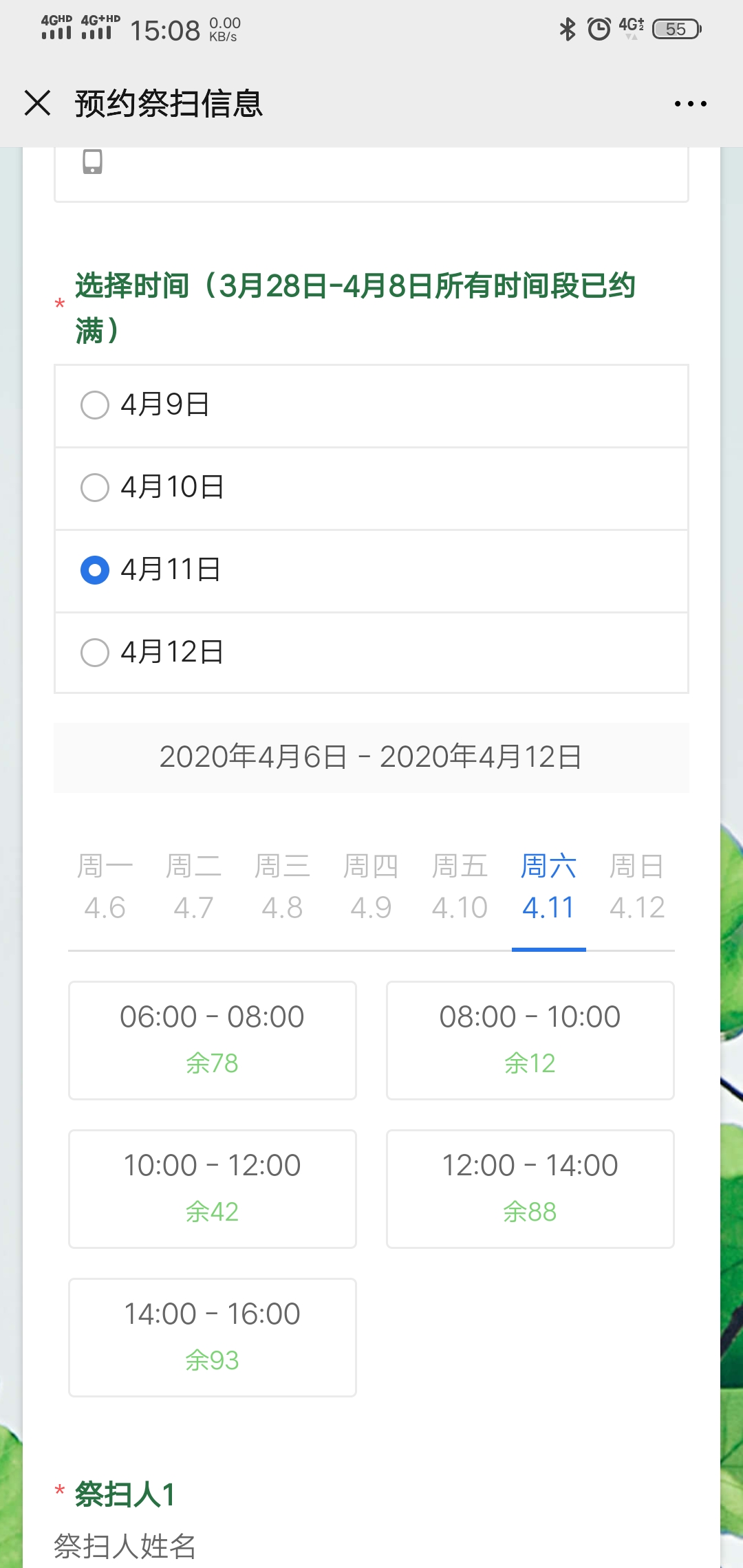
Task: Choose the 4月12日 radio option
Action: pos(95,653)
